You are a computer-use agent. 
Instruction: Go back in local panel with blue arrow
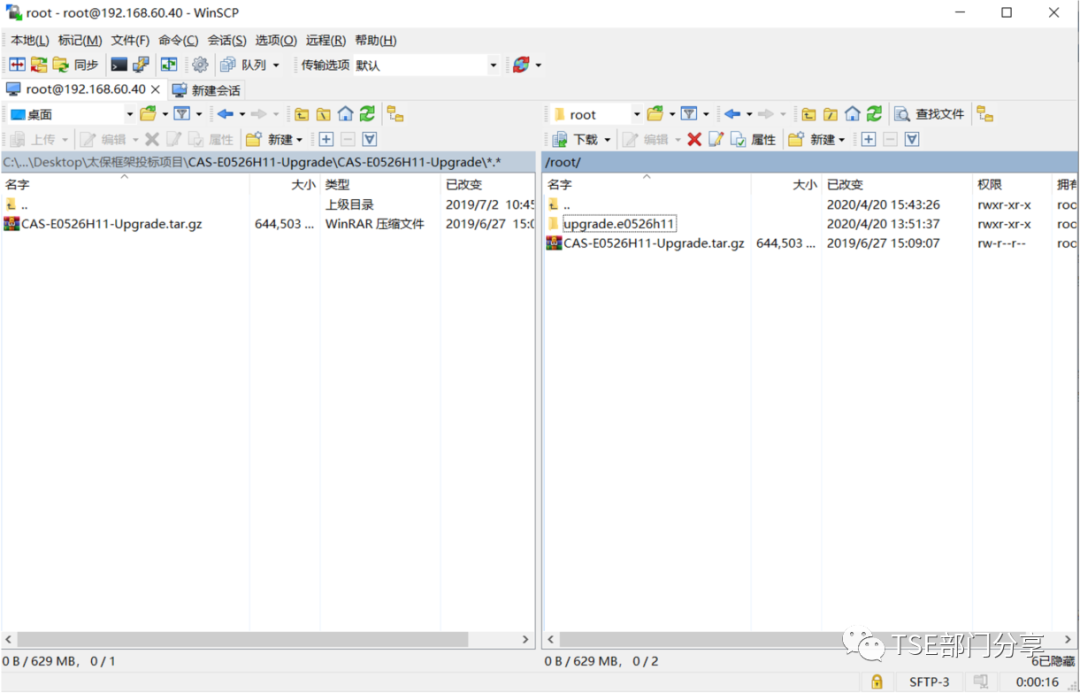tap(225, 114)
